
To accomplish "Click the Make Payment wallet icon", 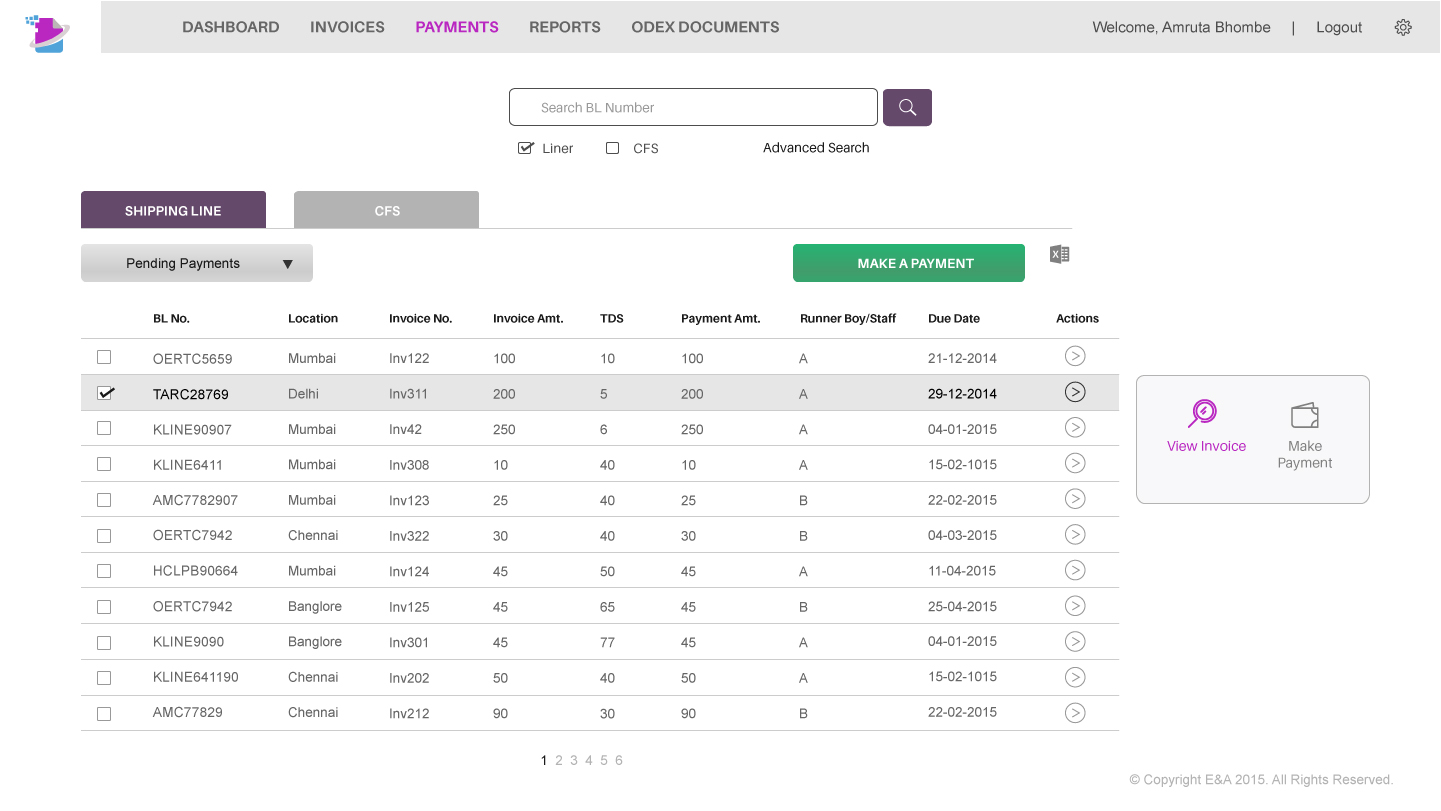I will [1304, 415].
